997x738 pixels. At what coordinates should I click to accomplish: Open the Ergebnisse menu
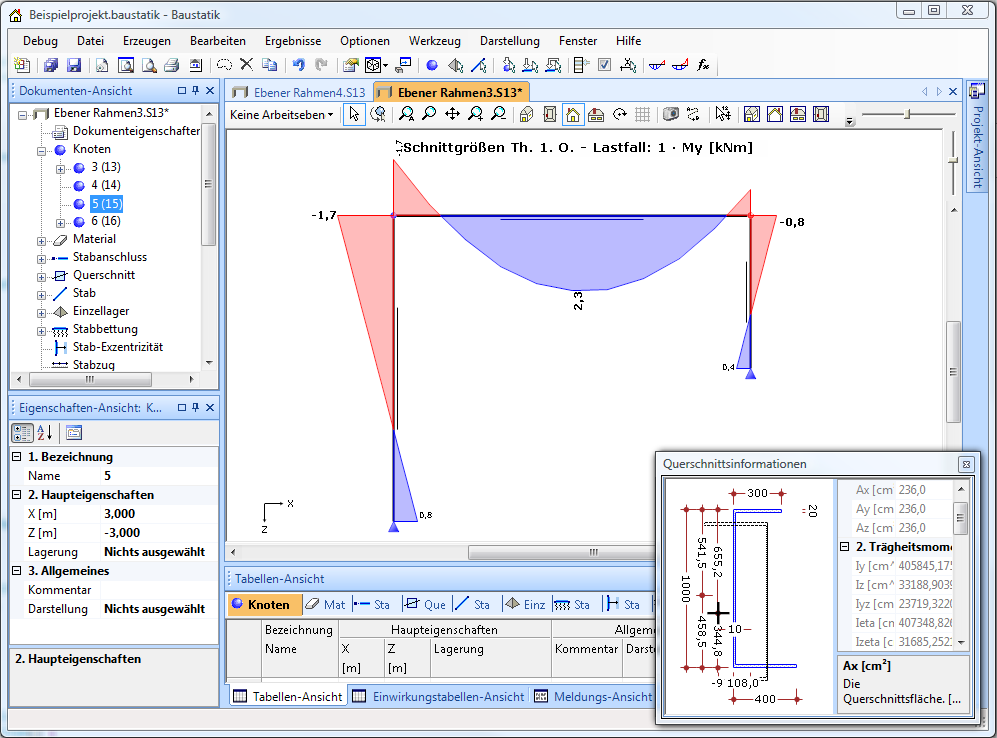point(293,41)
